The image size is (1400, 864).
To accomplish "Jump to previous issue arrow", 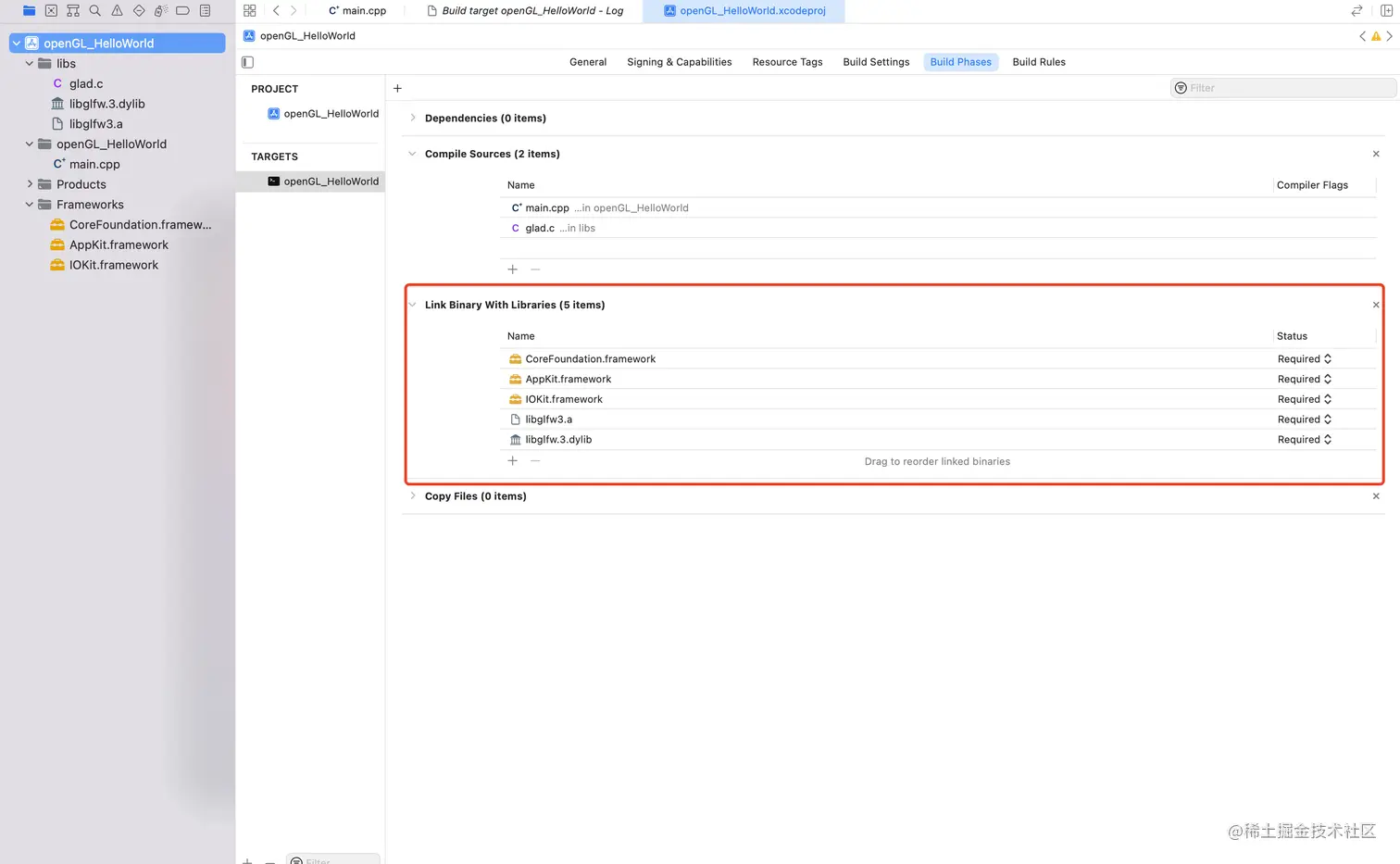I will pos(1362,36).
